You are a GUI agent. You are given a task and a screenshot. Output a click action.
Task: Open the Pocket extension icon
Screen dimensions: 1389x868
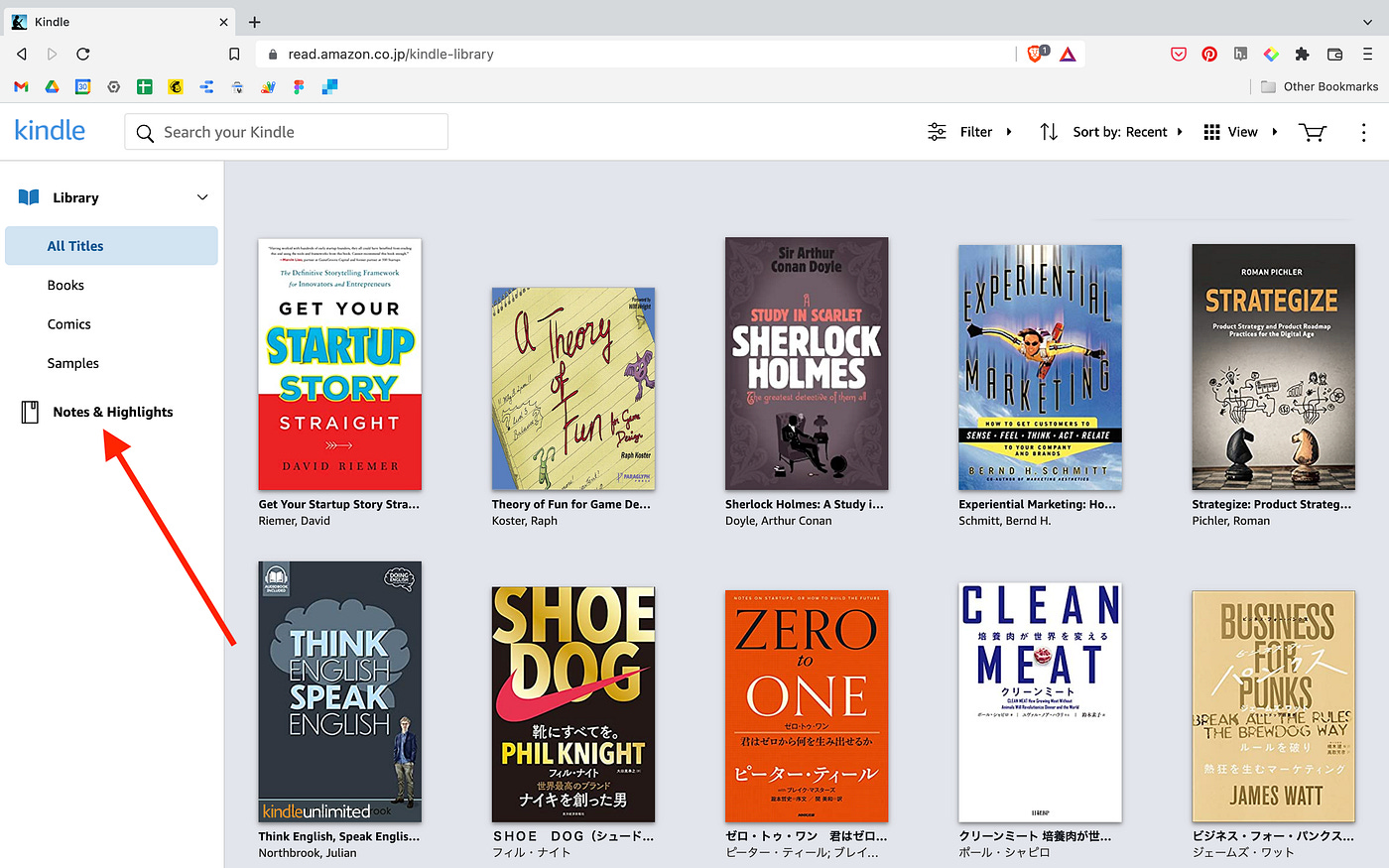1179,54
